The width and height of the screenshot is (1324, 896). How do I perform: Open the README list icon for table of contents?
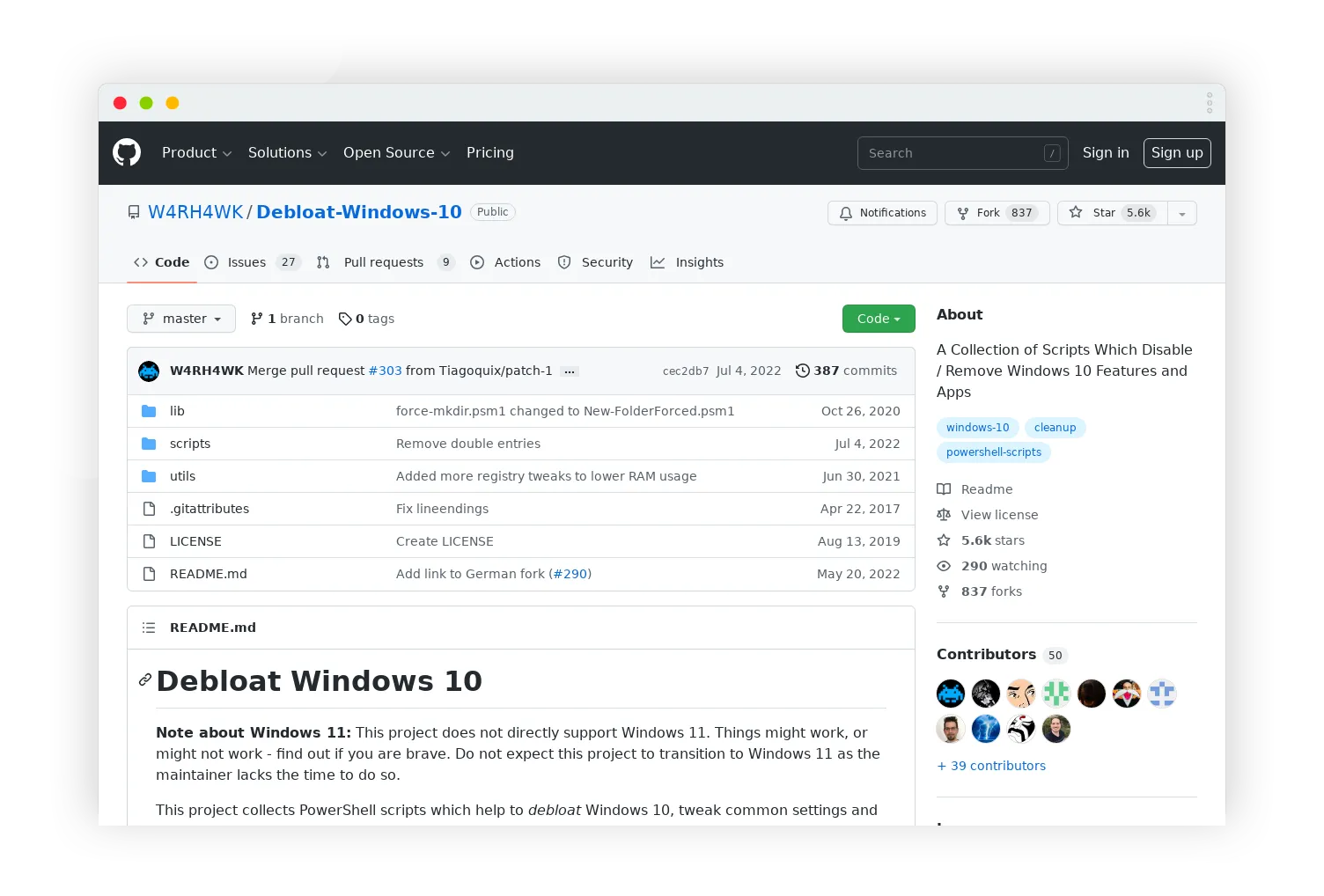(149, 627)
